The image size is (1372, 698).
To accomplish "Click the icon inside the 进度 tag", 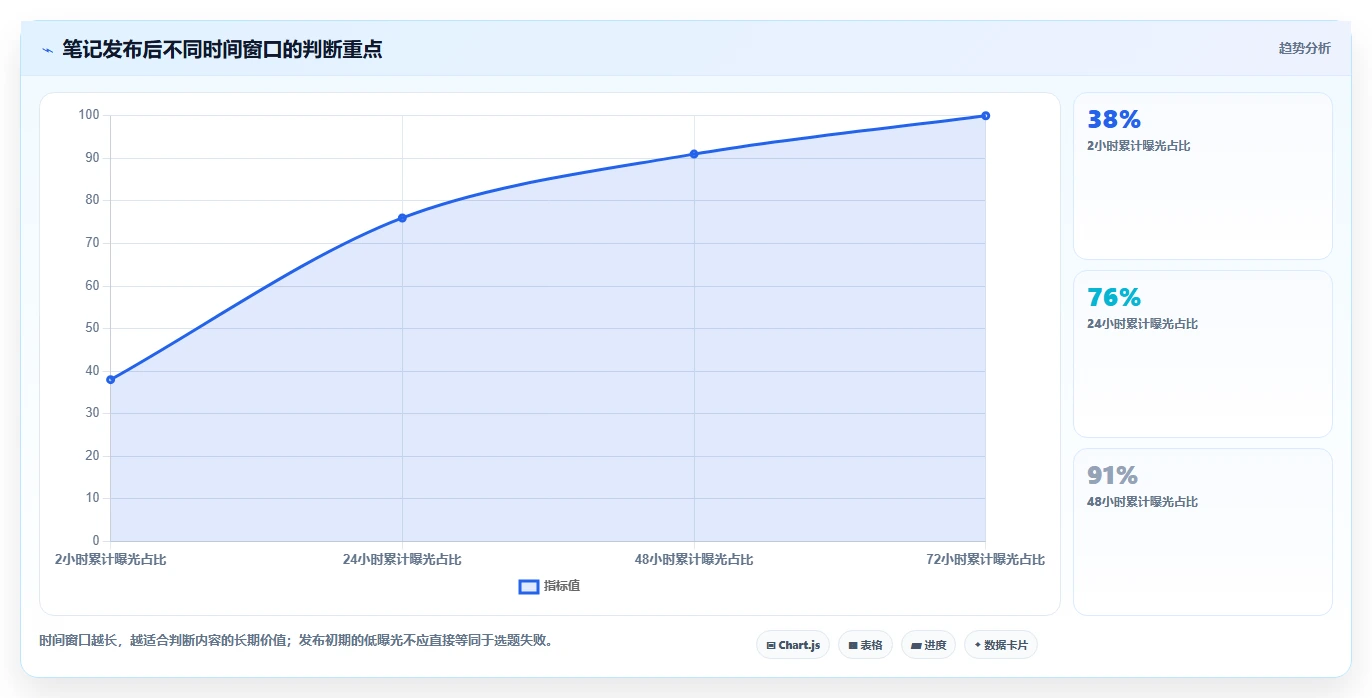I will [x=916, y=646].
